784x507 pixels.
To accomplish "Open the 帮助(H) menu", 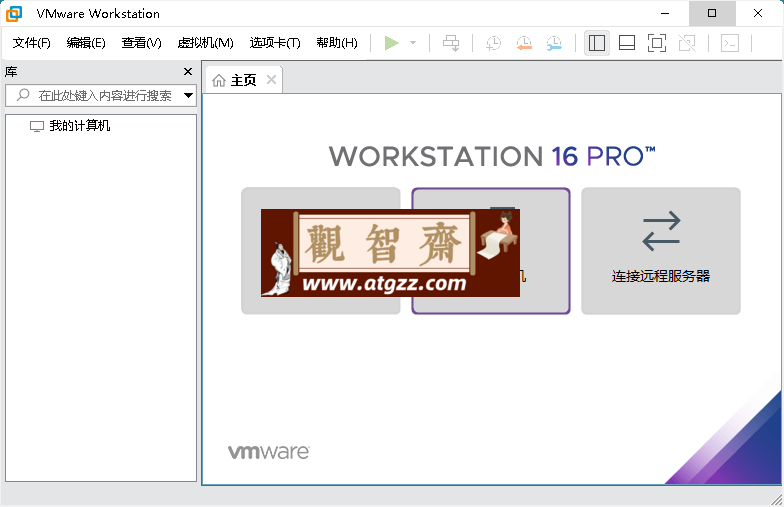I will (337, 43).
